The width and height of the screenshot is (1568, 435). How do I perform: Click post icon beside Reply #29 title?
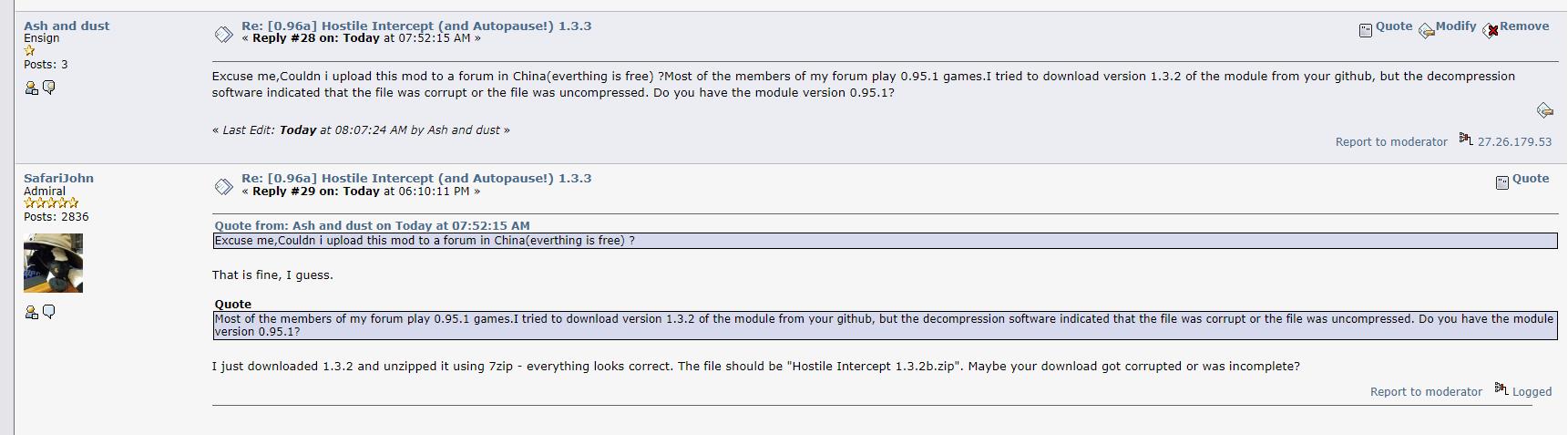223,187
